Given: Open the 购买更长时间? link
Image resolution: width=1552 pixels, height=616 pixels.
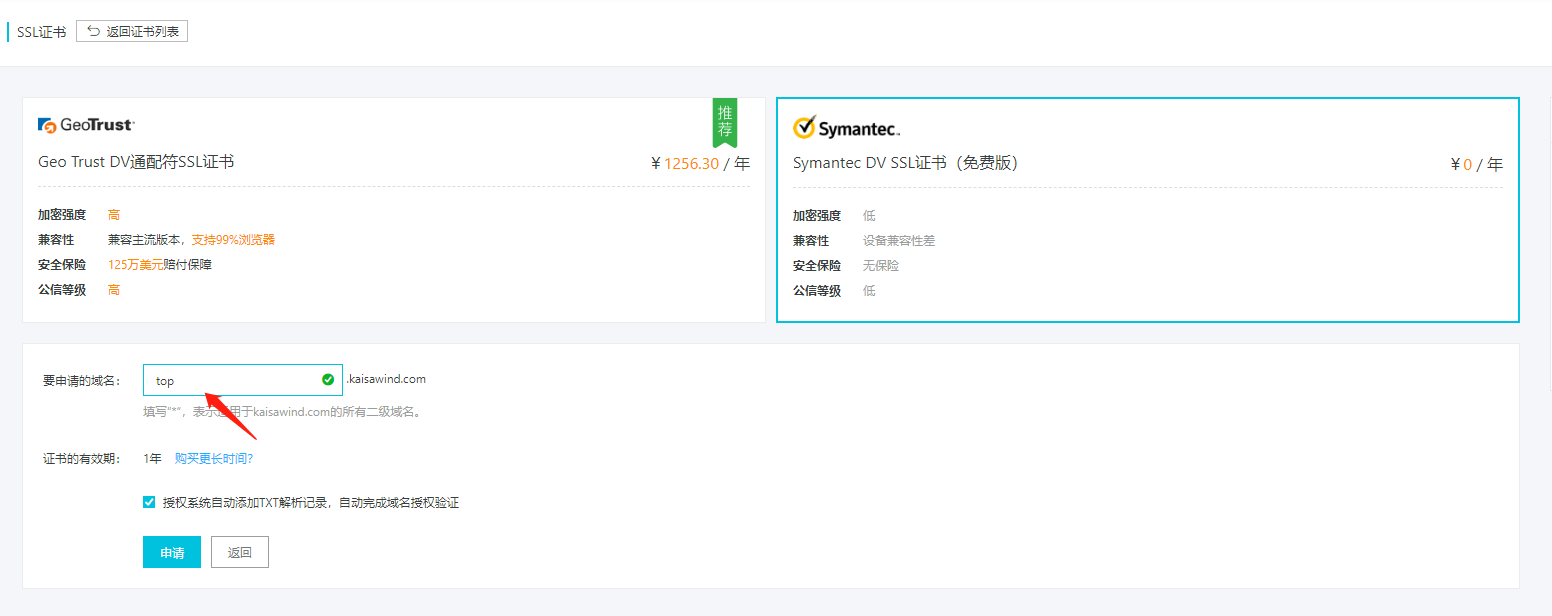Looking at the screenshot, I should (214, 458).
